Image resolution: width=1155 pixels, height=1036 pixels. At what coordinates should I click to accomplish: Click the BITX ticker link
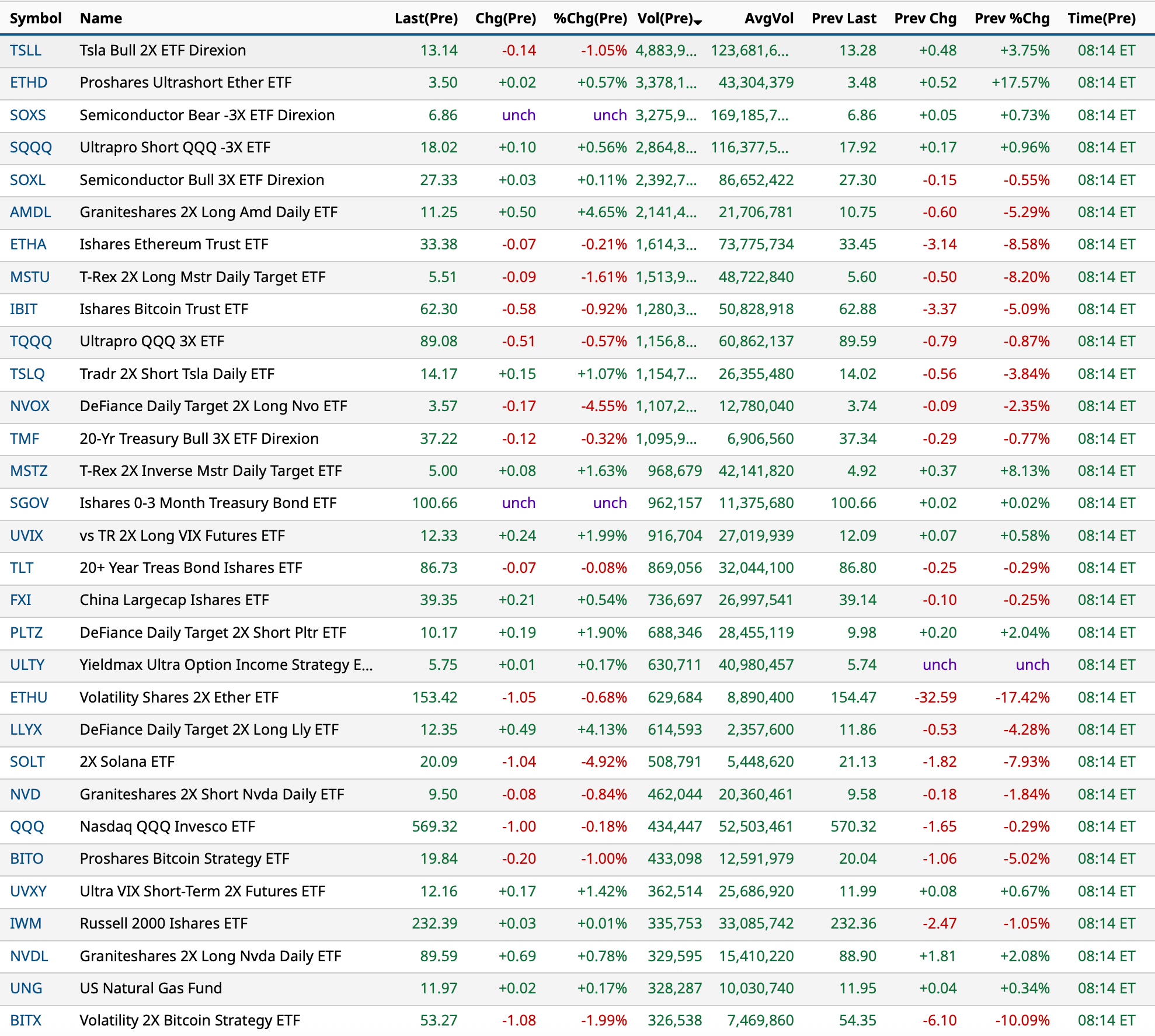click(x=26, y=1020)
